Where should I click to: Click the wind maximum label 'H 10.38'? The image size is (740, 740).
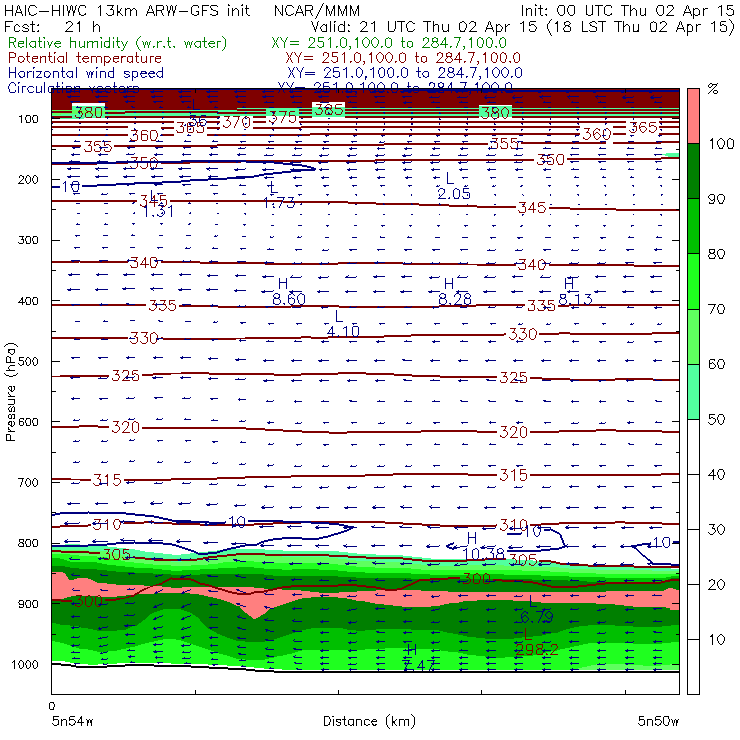click(484, 547)
